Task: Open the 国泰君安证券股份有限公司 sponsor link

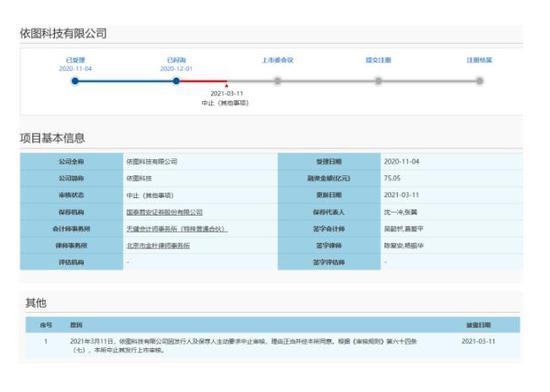Action: (165, 212)
